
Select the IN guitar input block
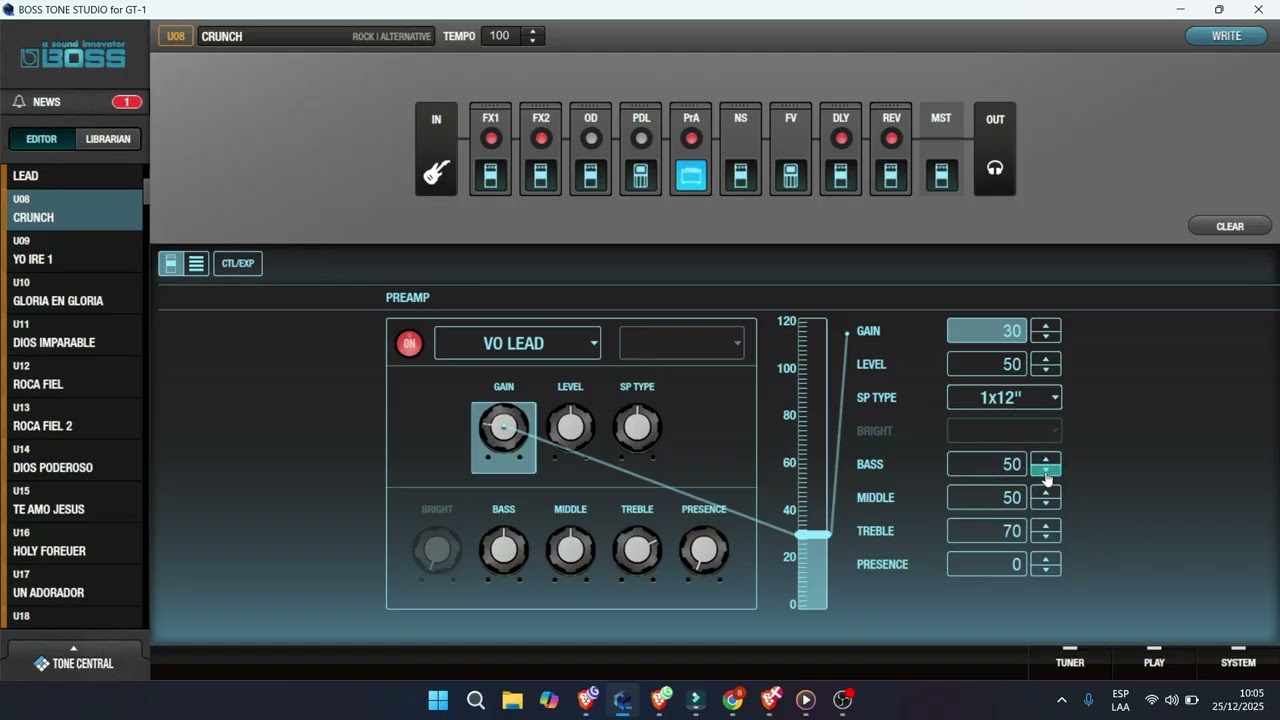(436, 149)
